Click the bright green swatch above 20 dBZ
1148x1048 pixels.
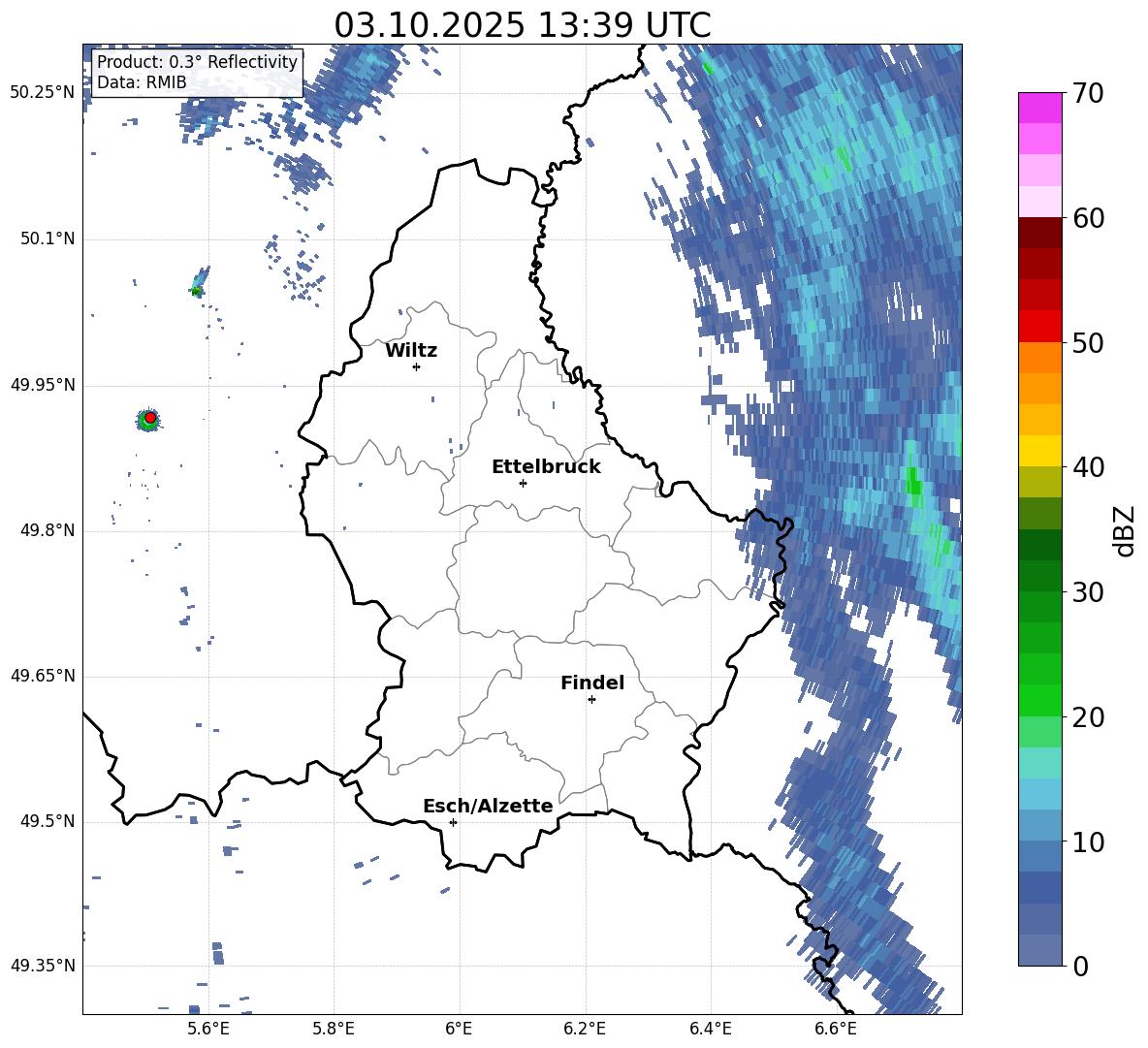1039,700
